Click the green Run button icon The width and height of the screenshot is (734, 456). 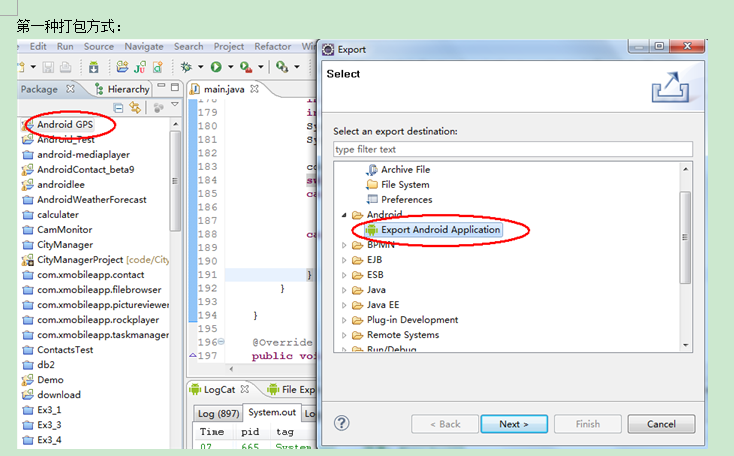[x=216, y=67]
